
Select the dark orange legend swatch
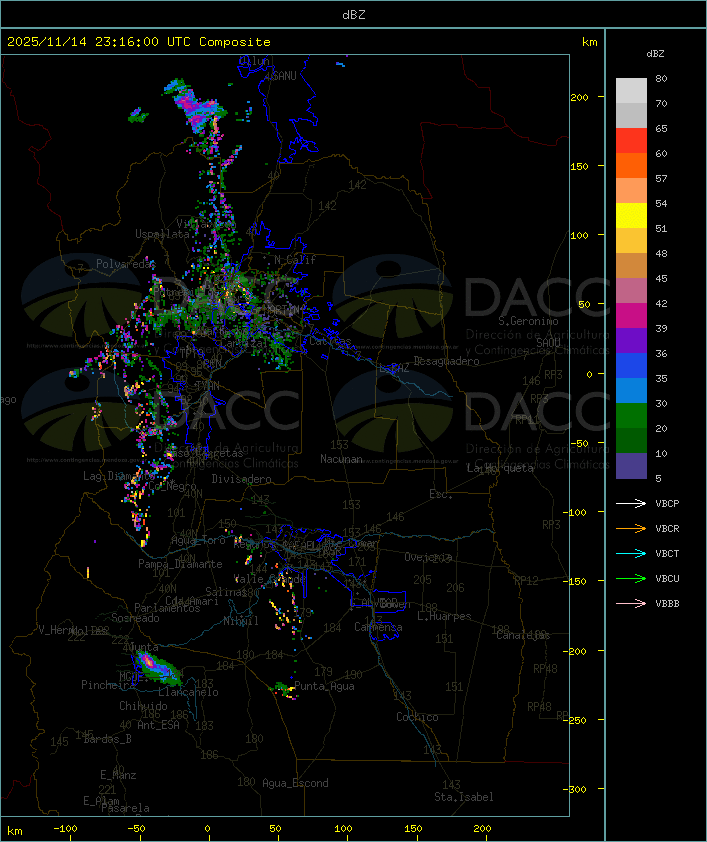[x=631, y=166]
